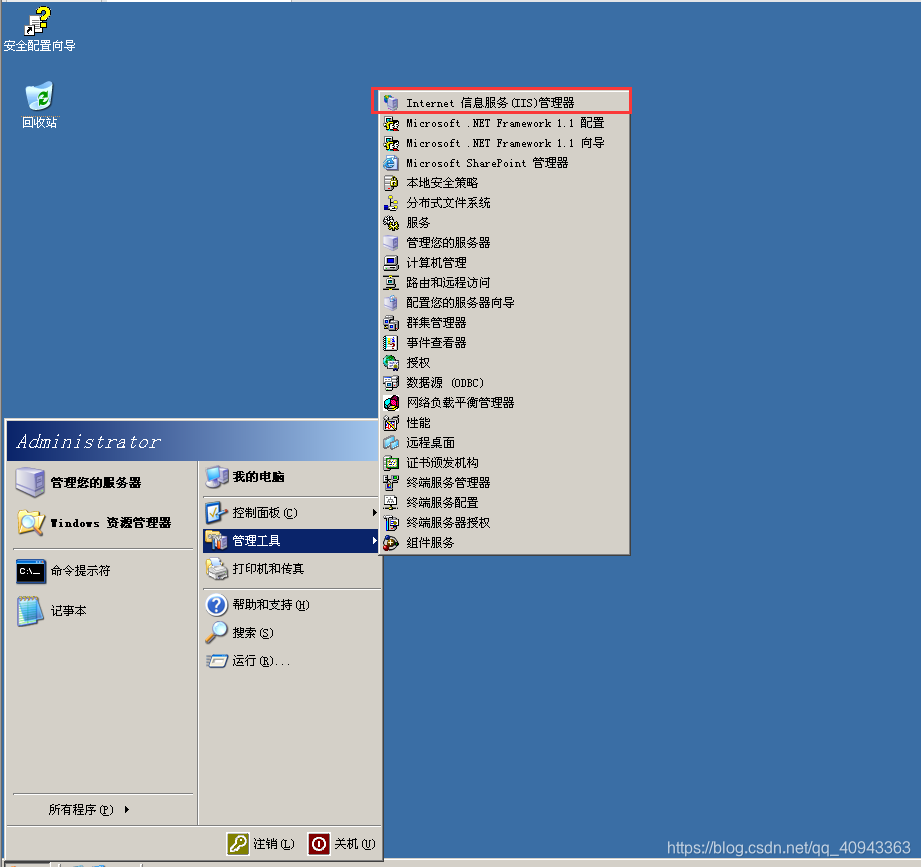Open 搜索(S) from Start menu

click(291, 633)
